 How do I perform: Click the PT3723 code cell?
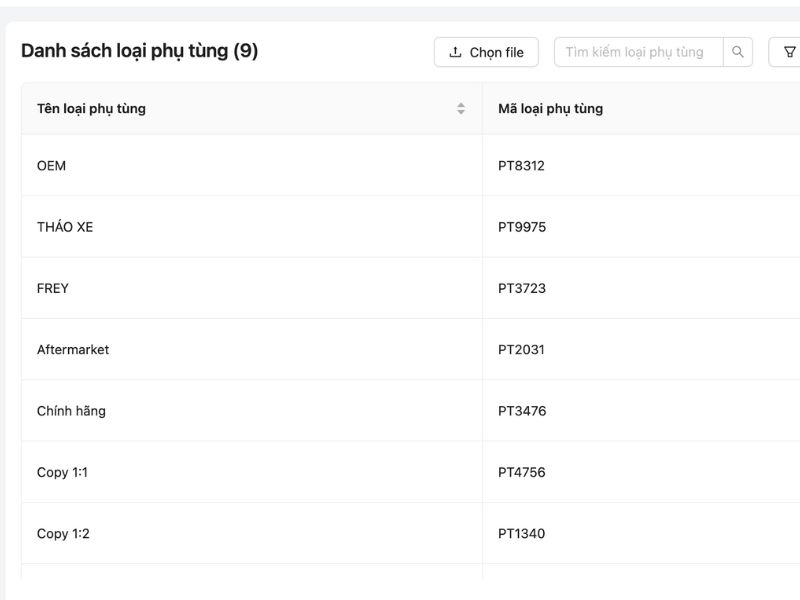(522, 288)
